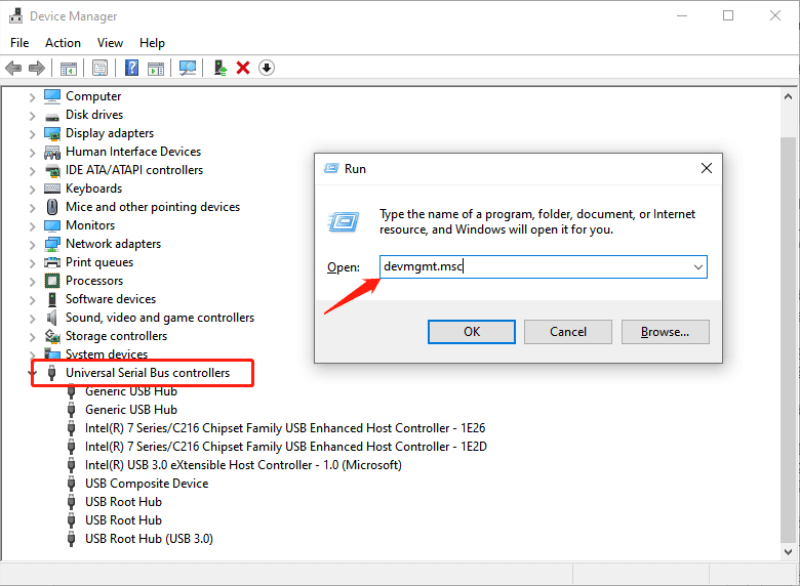Click the Forward arrow toolbar icon

pos(37,68)
